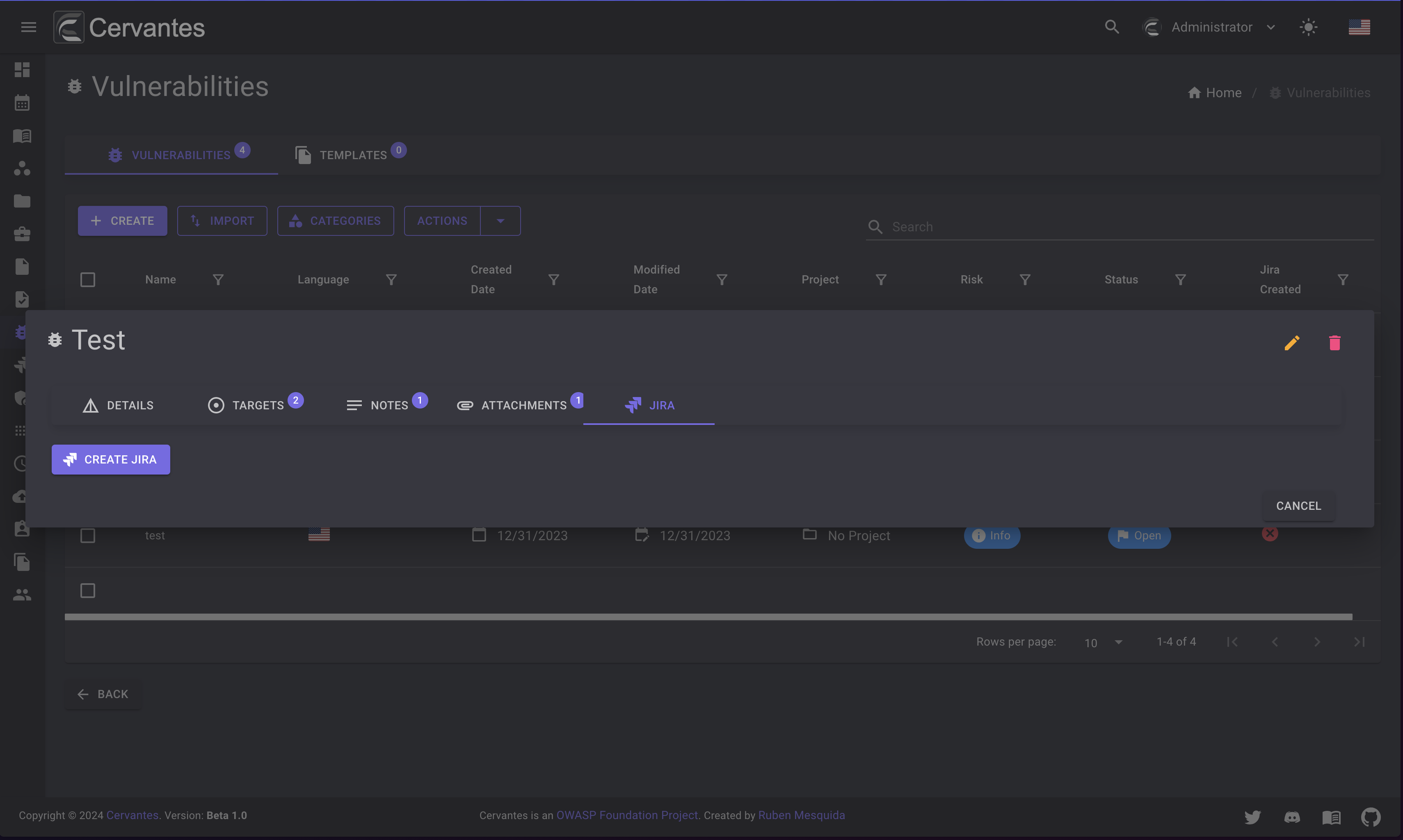Open Ruben Mesquida link
Viewport: 1403px width, 840px height.
pyautogui.click(x=802, y=815)
